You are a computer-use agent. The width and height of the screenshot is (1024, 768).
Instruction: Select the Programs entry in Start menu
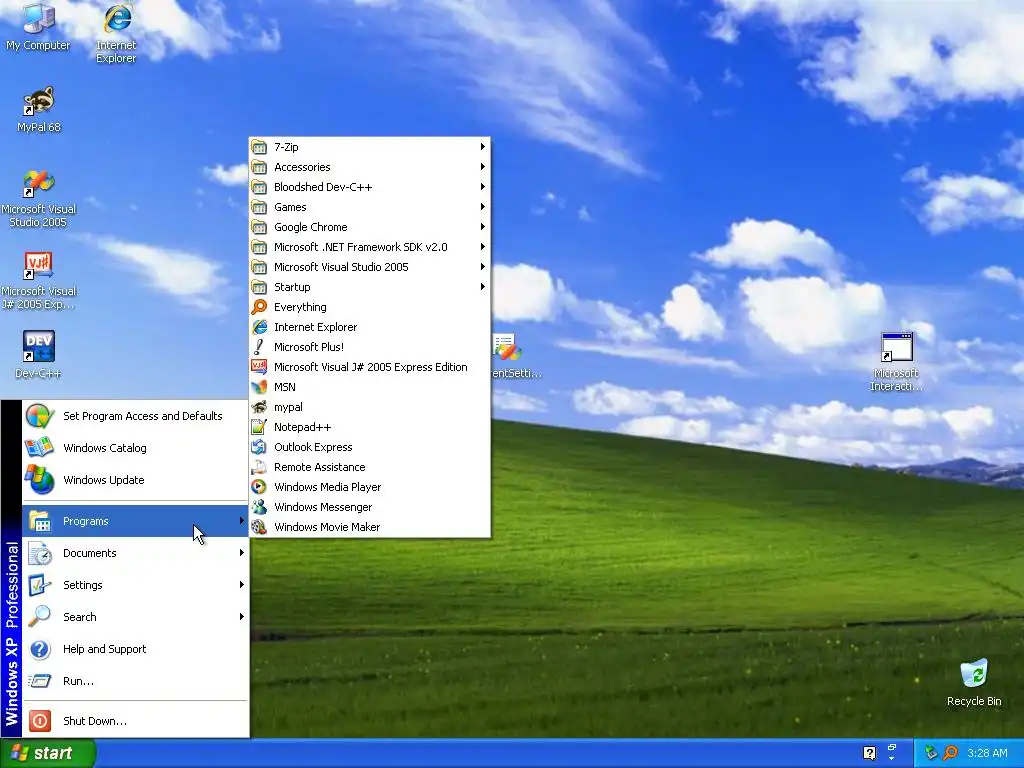click(x=135, y=521)
